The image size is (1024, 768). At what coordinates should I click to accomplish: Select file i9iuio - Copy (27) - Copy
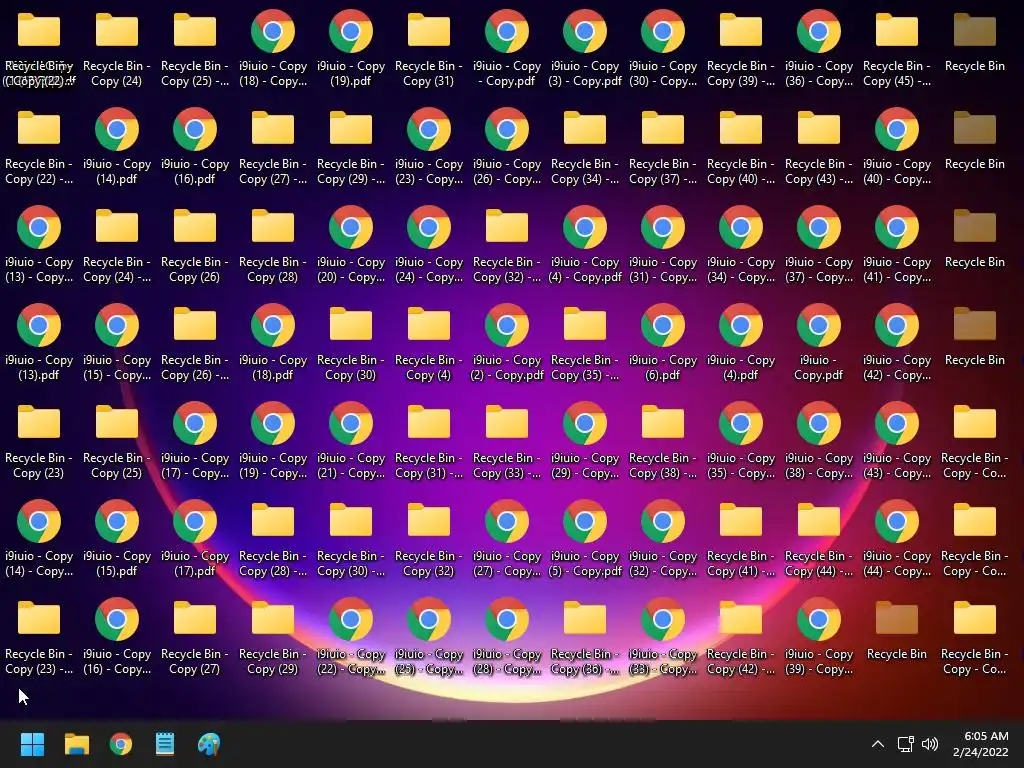[507, 539]
